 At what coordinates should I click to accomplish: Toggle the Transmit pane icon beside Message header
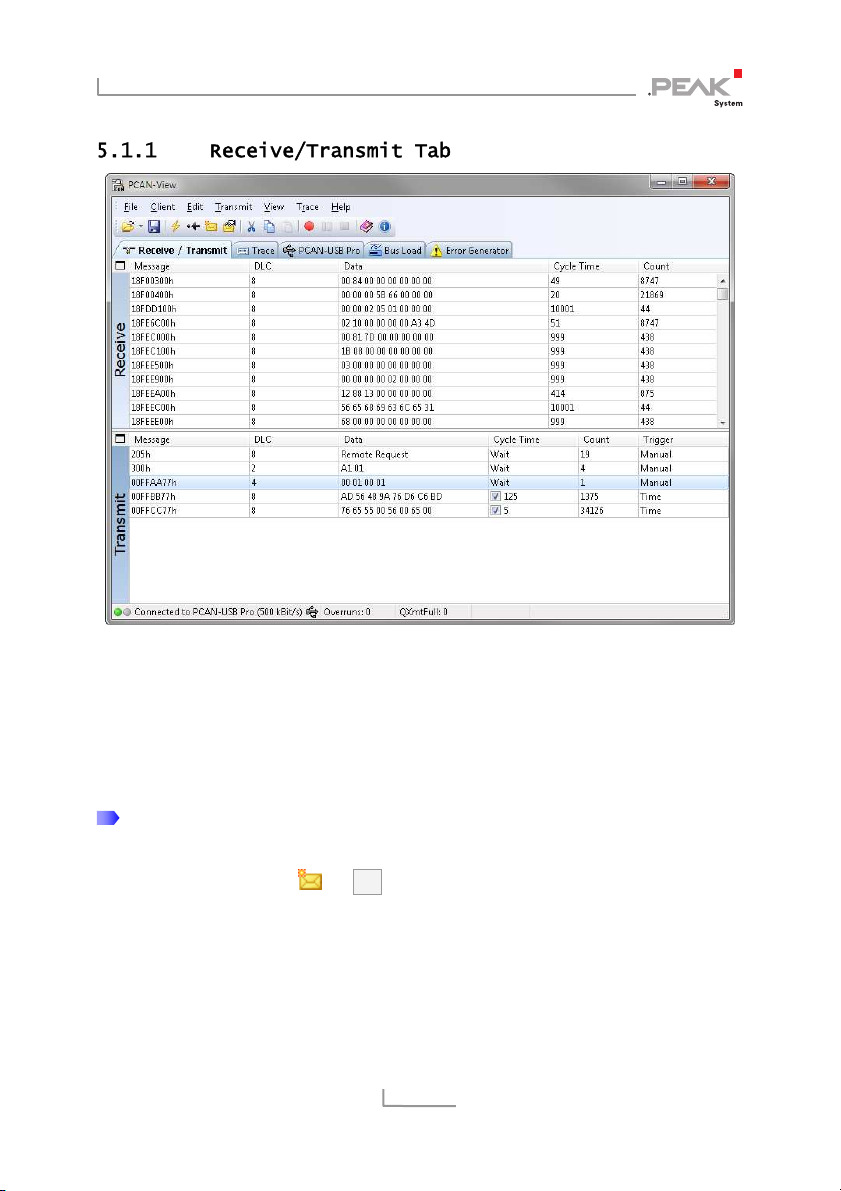click(120, 439)
